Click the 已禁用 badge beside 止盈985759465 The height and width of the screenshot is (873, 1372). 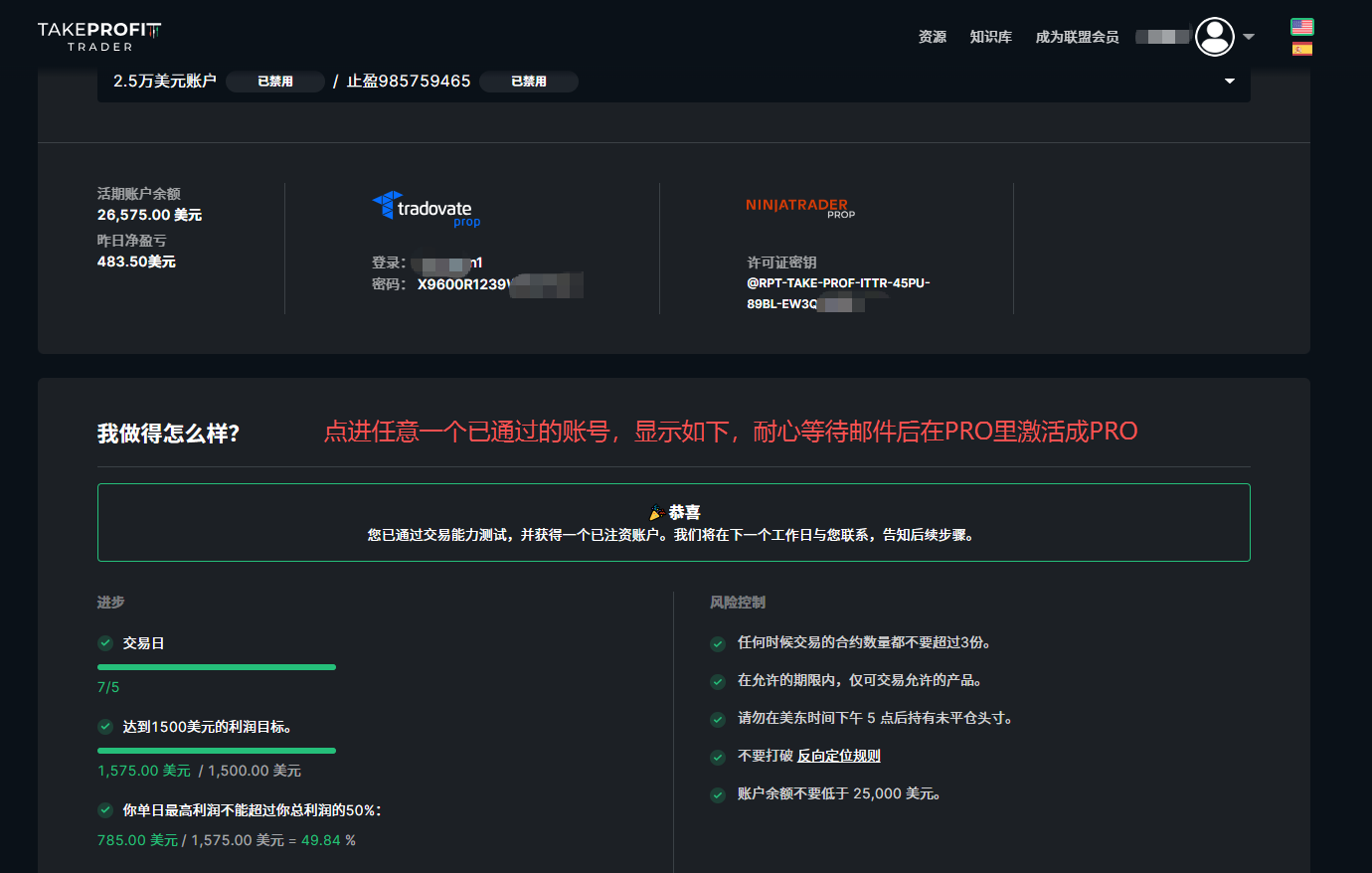click(x=529, y=82)
